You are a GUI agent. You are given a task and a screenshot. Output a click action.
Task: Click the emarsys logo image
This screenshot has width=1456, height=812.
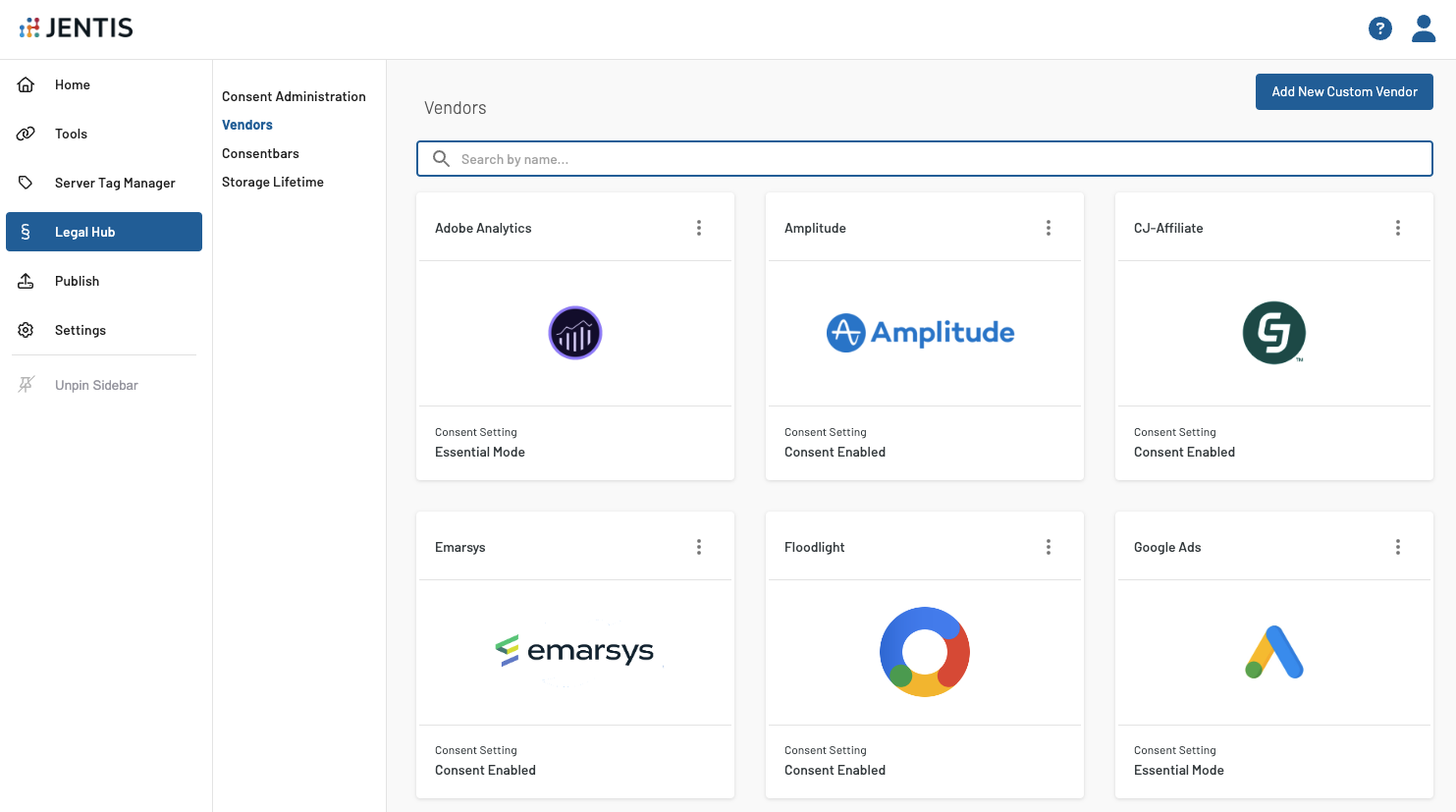point(575,651)
